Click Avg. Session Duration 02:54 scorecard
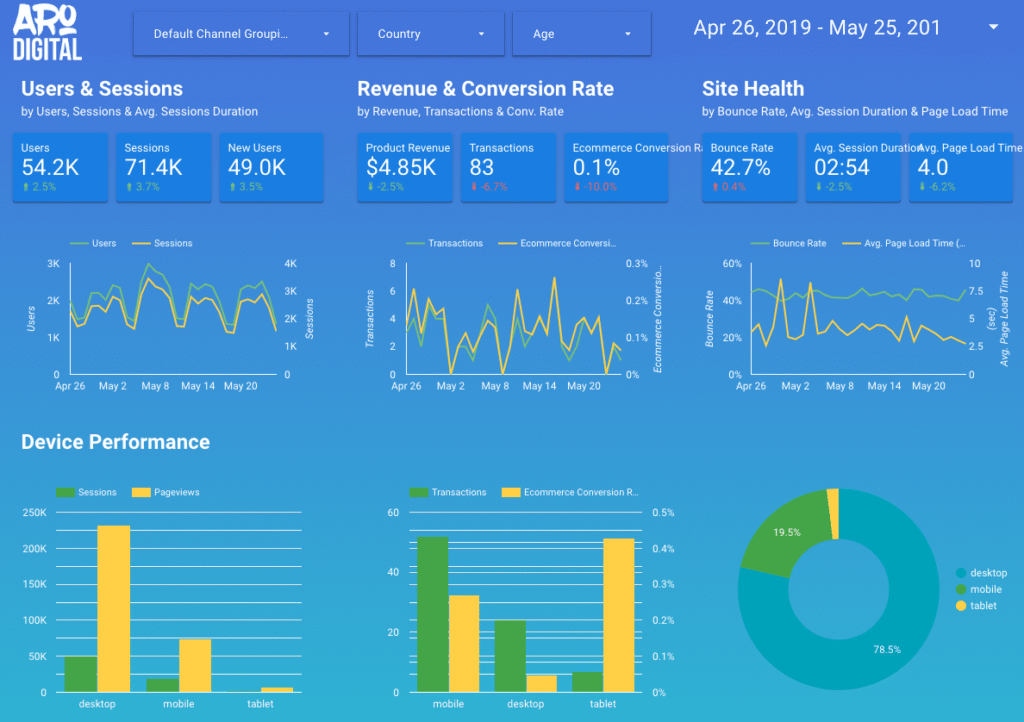The width and height of the screenshot is (1024, 722). [x=853, y=168]
